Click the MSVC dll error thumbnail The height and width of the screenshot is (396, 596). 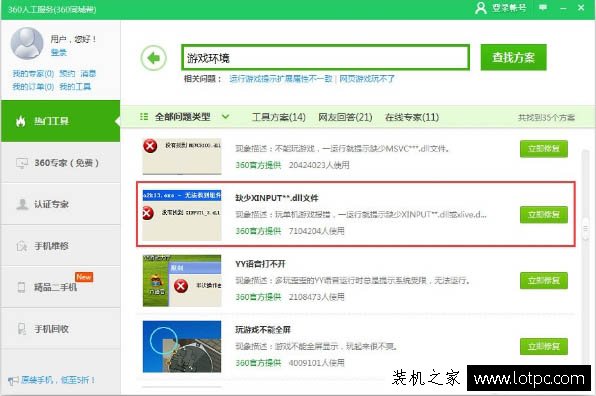point(182,156)
